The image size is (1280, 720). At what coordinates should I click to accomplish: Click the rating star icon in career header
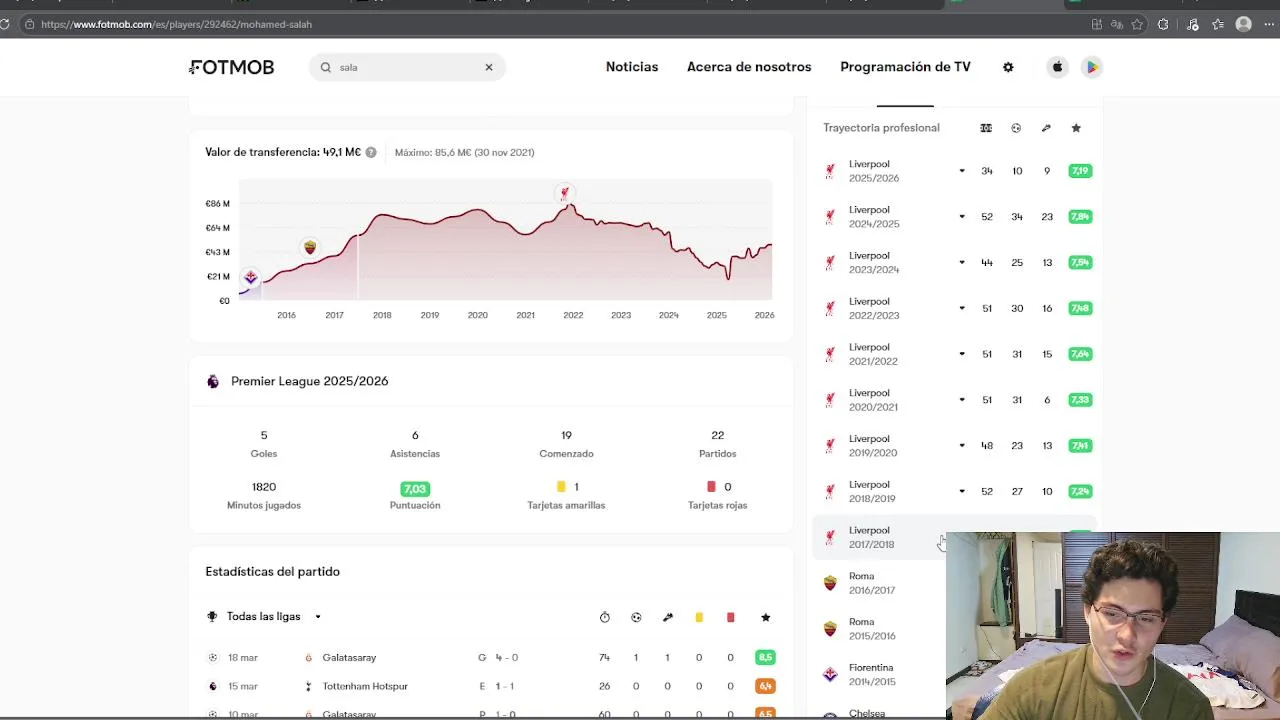click(1076, 128)
